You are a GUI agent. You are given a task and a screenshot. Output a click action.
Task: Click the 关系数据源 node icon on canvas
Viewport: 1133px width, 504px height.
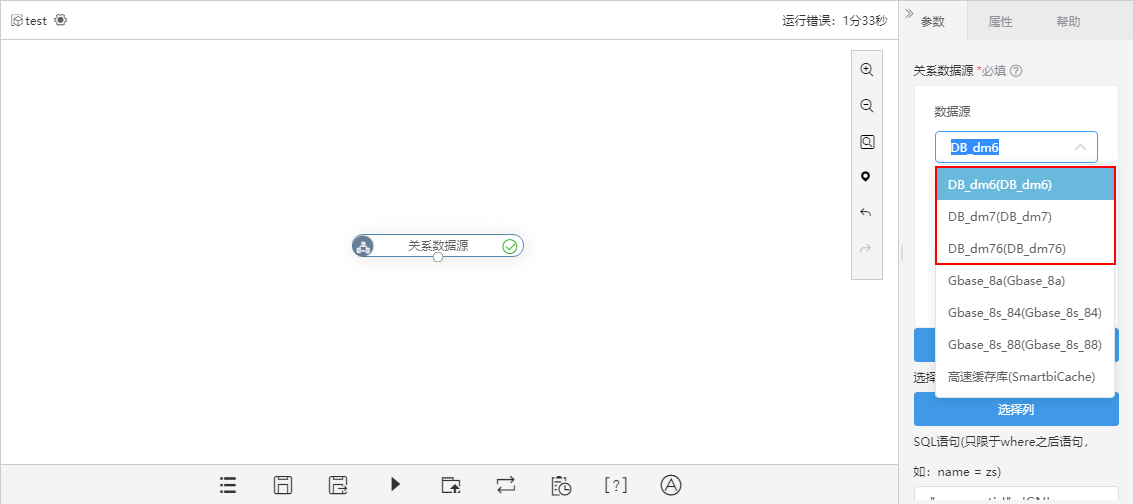363,246
